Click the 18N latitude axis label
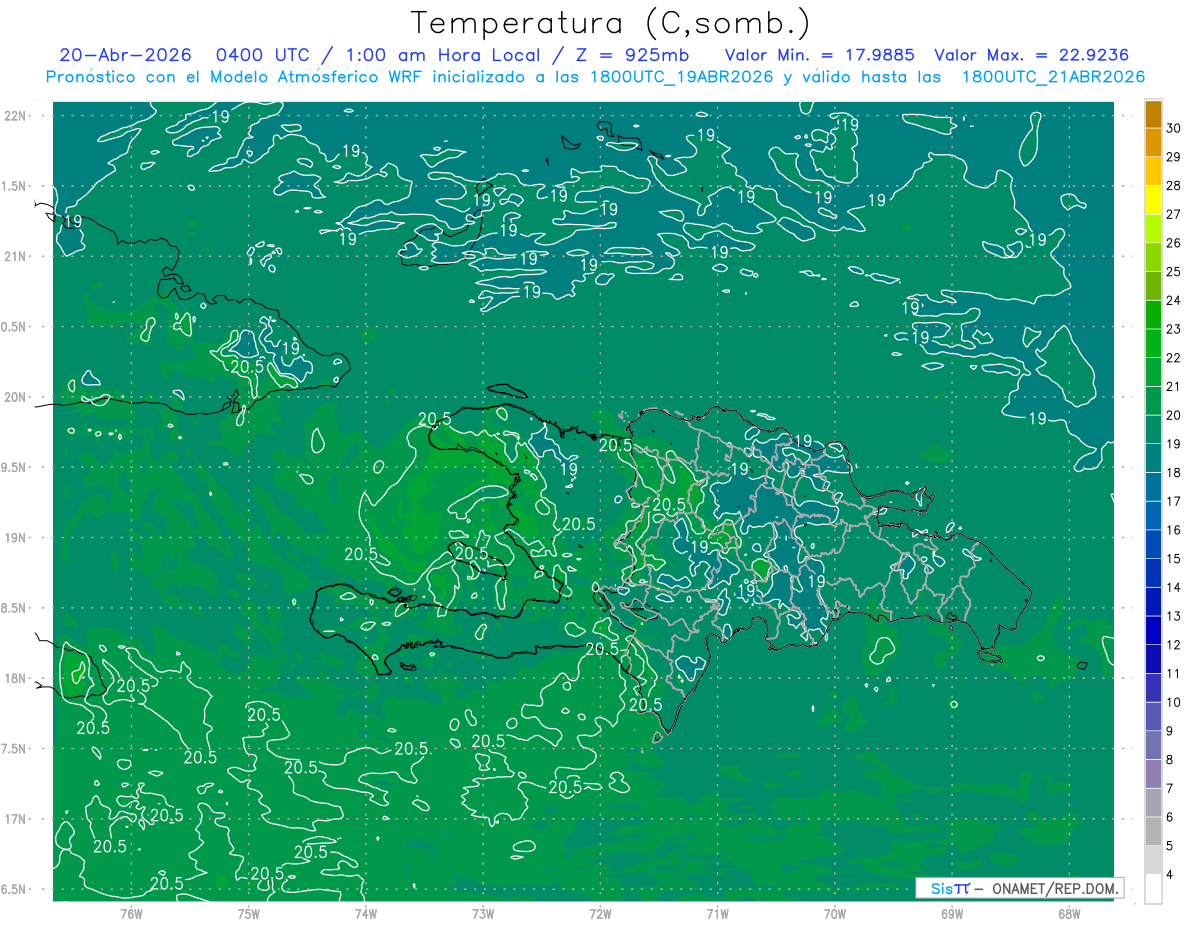This screenshot has width=1200, height=927. [x=15, y=678]
